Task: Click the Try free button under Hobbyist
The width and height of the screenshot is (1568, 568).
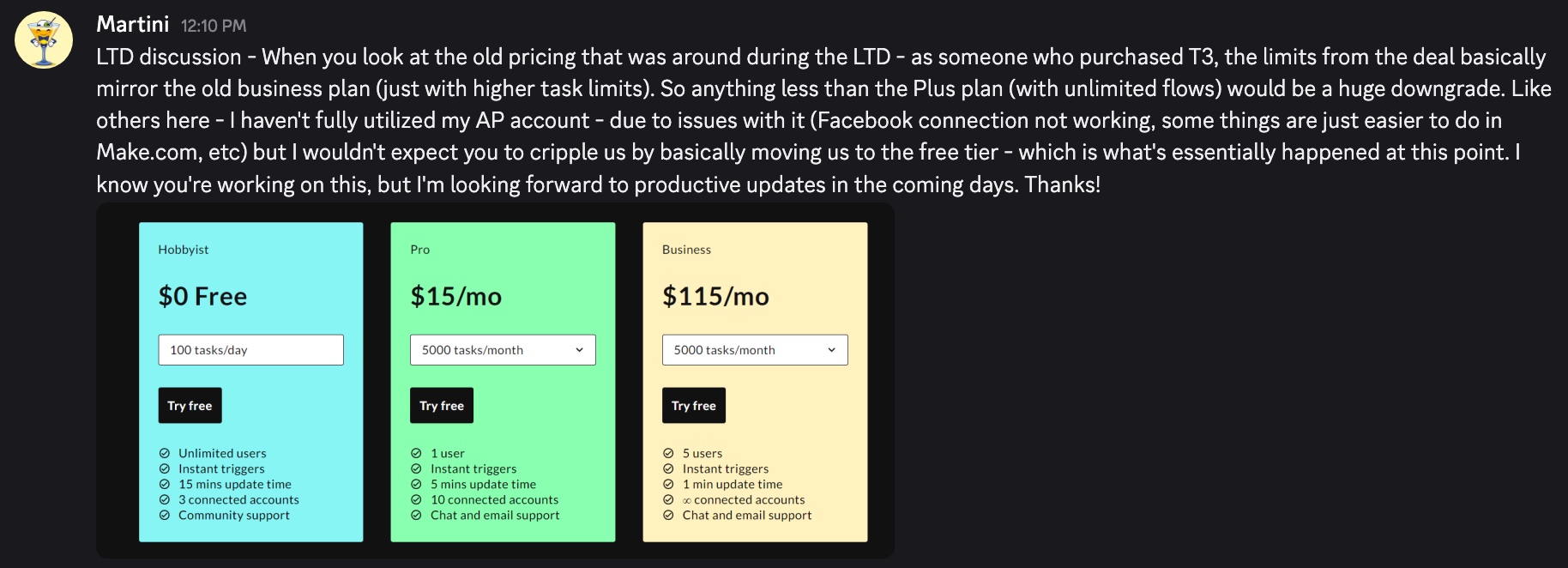Action: coord(190,406)
